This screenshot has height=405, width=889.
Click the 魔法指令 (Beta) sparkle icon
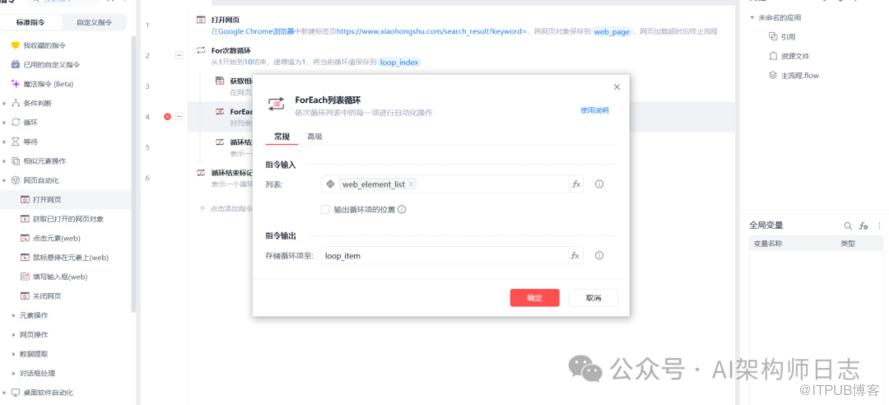pyautogui.click(x=15, y=84)
